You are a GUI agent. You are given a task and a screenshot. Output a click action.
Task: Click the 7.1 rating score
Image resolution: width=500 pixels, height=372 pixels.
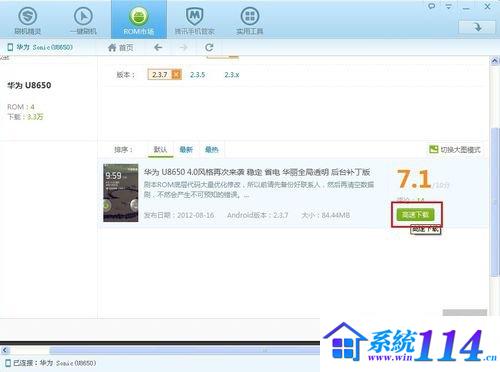(414, 179)
